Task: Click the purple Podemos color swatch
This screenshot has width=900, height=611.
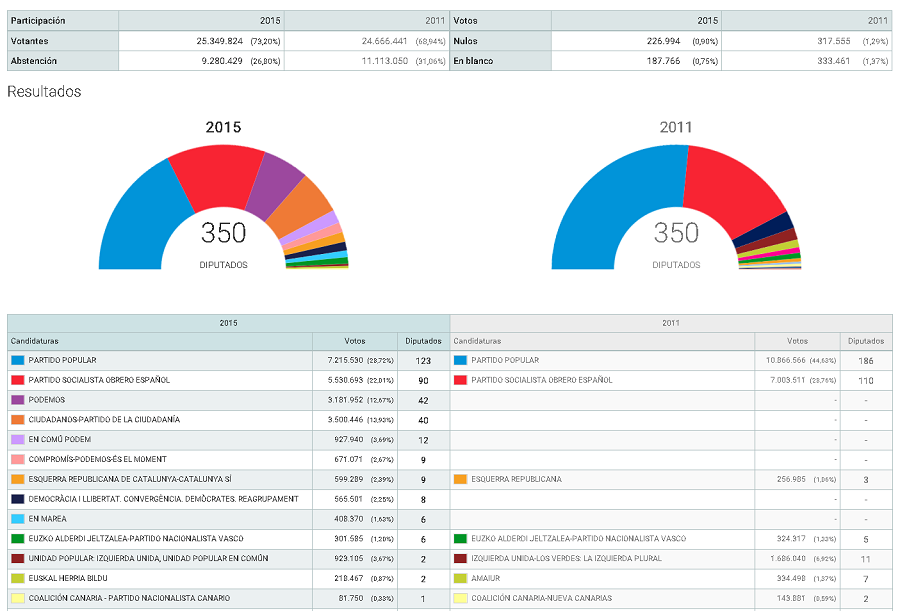Action: (18, 400)
